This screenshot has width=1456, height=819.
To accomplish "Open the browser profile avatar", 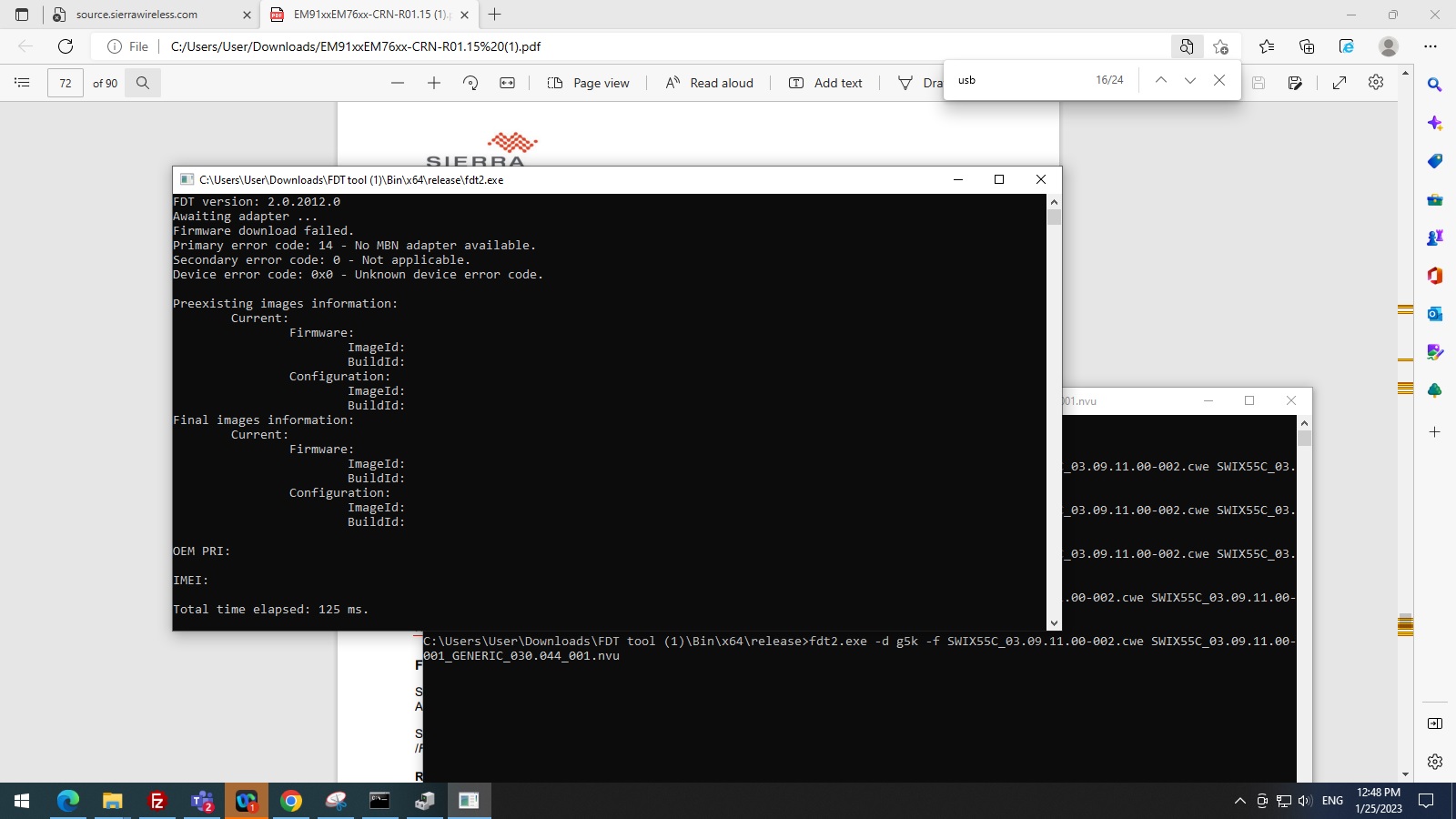I will pyautogui.click(x=1389, y=46).
